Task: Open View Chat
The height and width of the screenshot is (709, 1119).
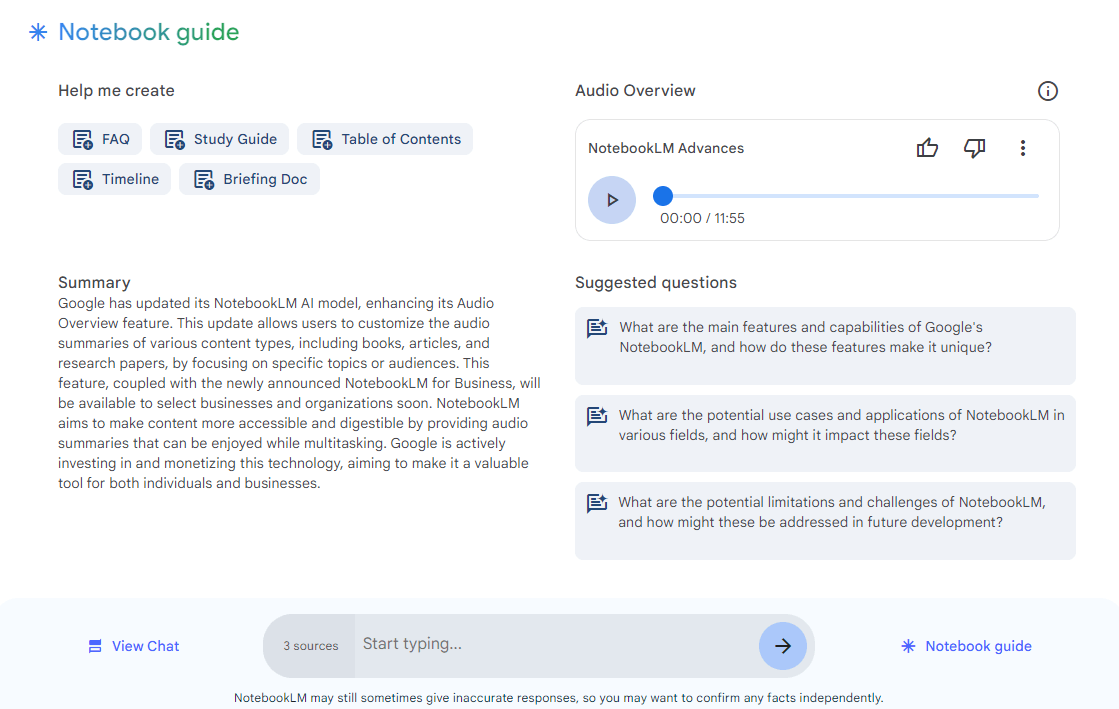Action: pos(133,646)
